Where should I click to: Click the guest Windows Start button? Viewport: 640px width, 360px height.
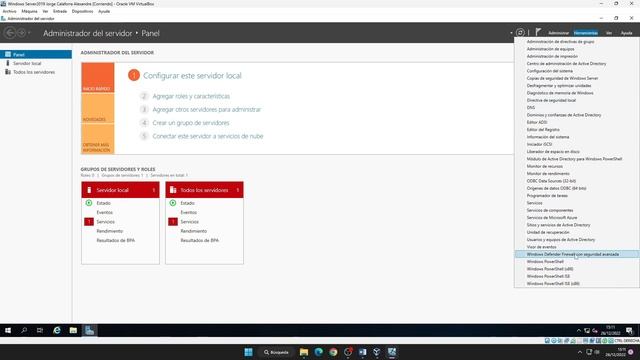8,330
